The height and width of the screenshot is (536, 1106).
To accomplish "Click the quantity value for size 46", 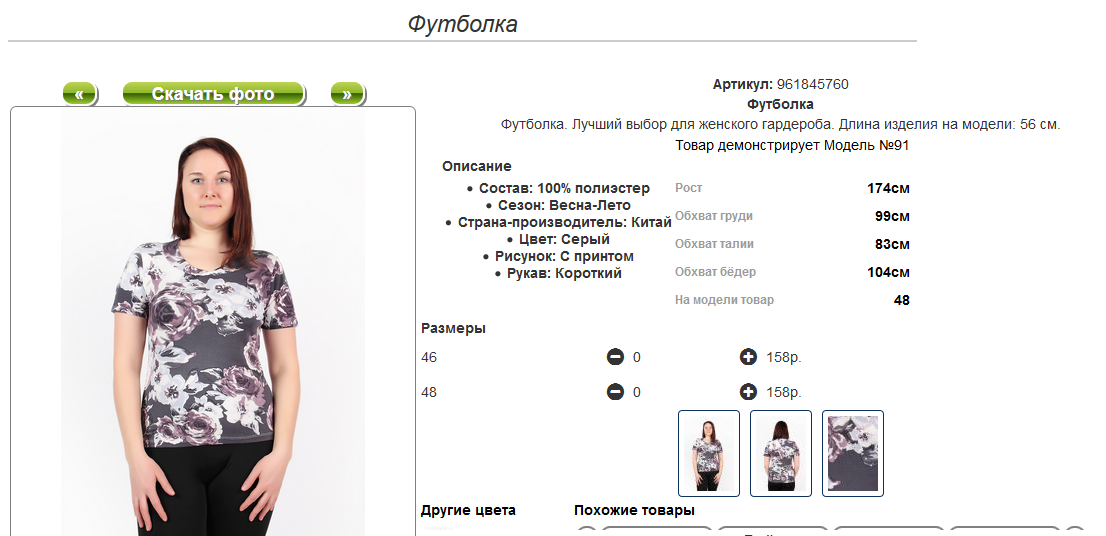I will 637,358.
